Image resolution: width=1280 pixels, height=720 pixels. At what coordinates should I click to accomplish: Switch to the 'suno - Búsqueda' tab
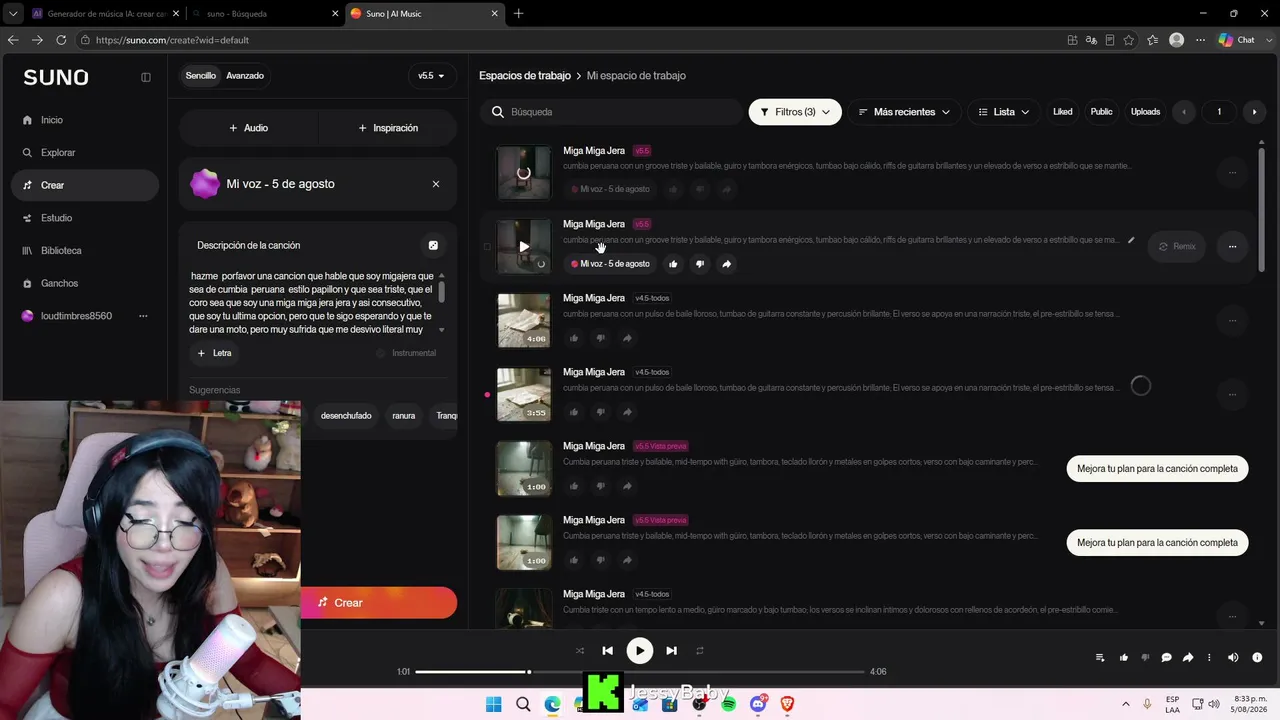click(x=264, y=14)
